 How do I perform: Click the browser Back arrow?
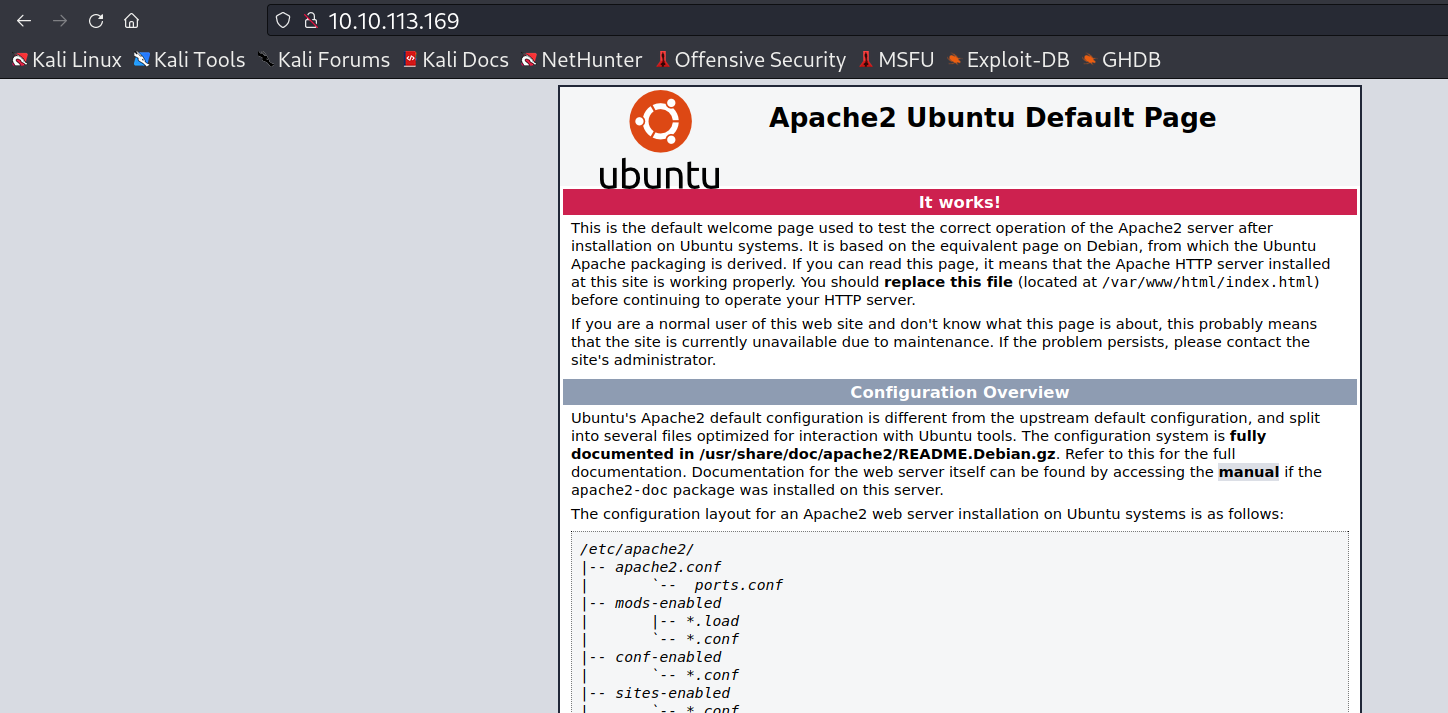pyautogui.click(x=24, y=20)
